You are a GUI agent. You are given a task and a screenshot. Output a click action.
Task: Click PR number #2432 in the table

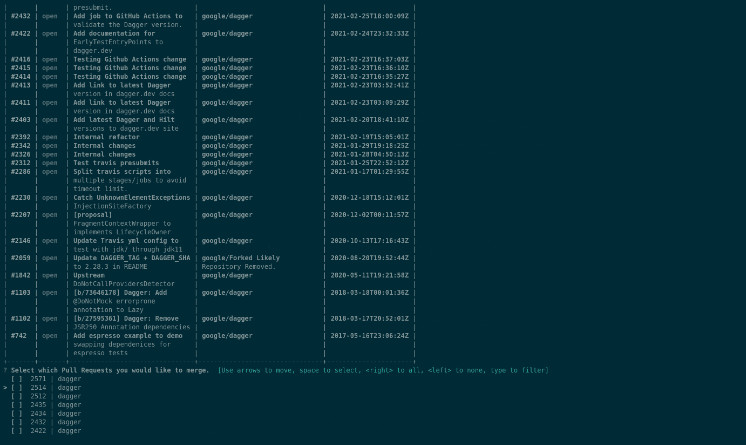point(20,16)
